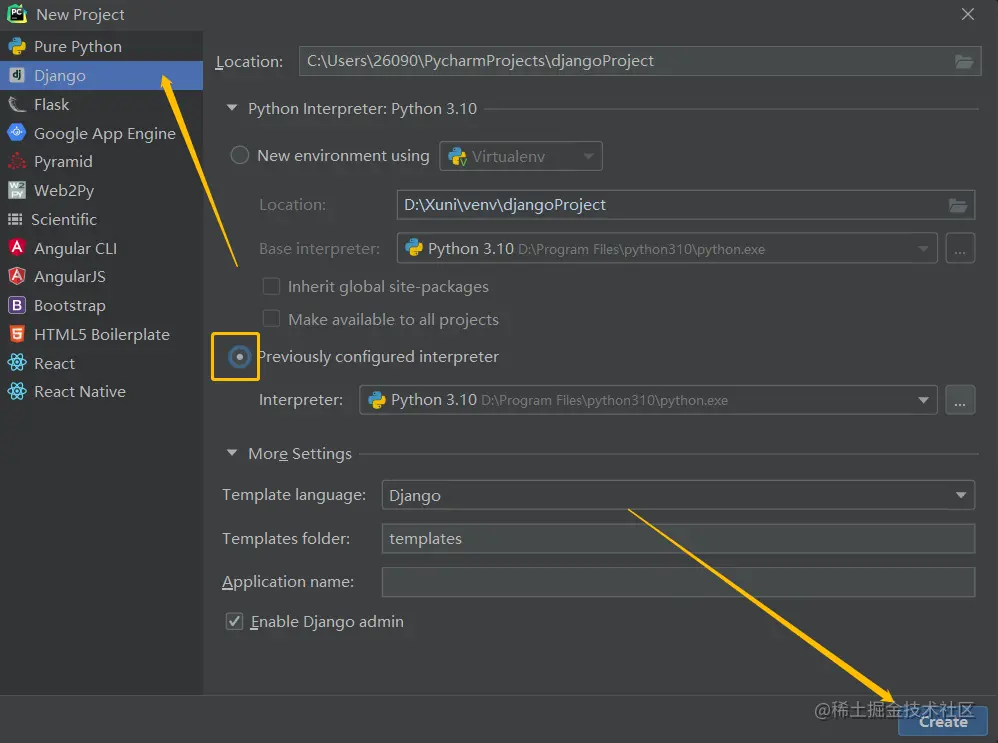
Task: Click the AngularJS shield icon
Action: click(17, 276)
